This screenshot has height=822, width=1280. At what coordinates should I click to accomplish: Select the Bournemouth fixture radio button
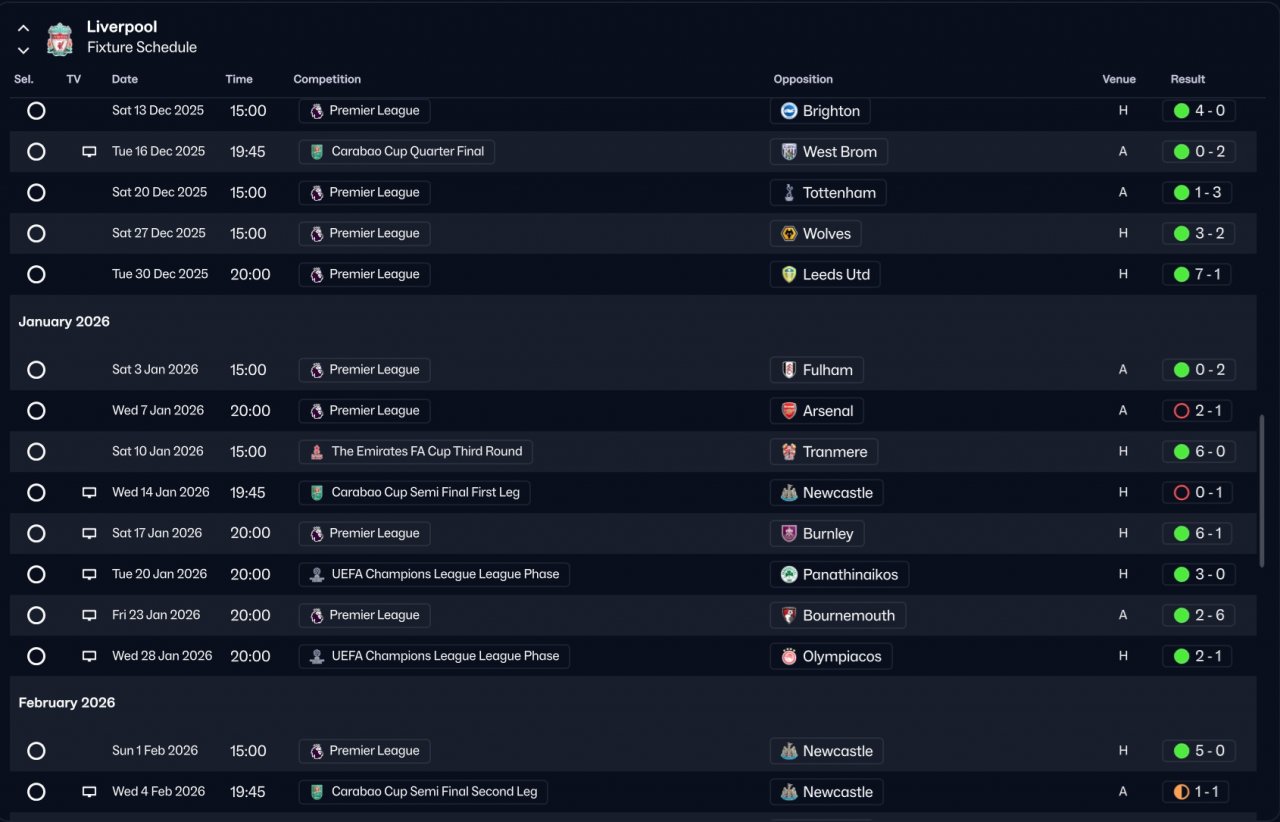click(x=36, y=616)
